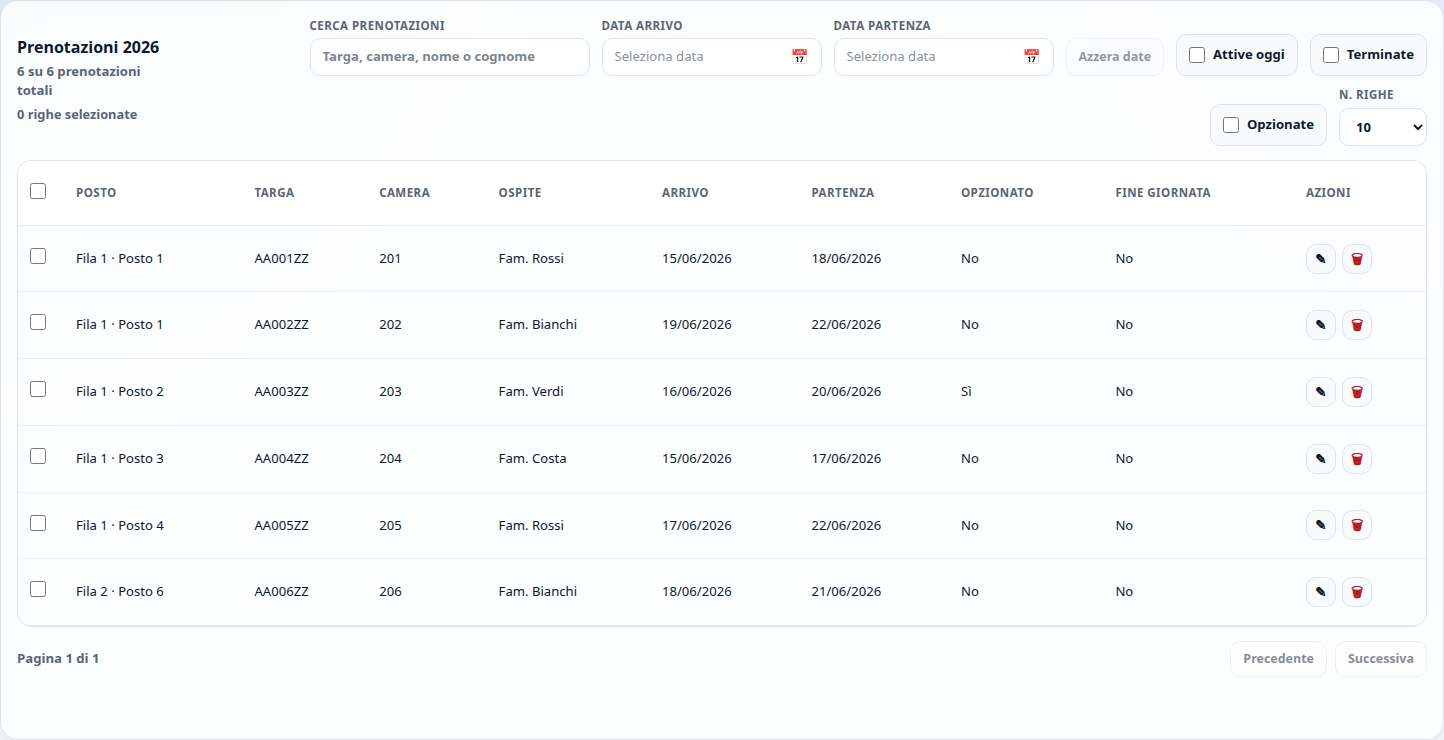Screen dimensions: 1444x740
Task: Click the cell Fila 2 · Posto 6
Action: [120, 592]
